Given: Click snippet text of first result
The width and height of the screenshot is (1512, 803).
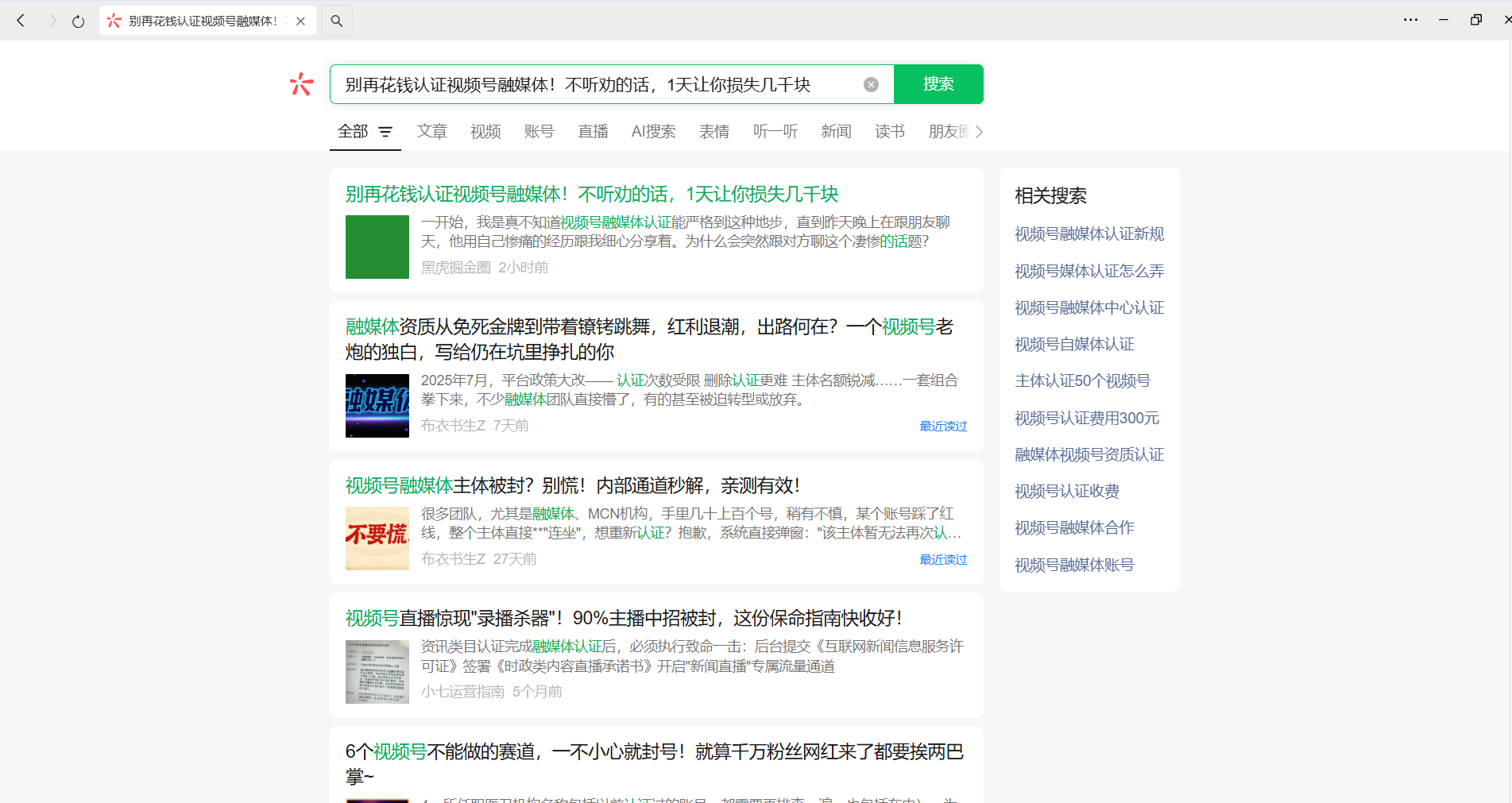Looking at the screenshot, I should coord(686,232).
